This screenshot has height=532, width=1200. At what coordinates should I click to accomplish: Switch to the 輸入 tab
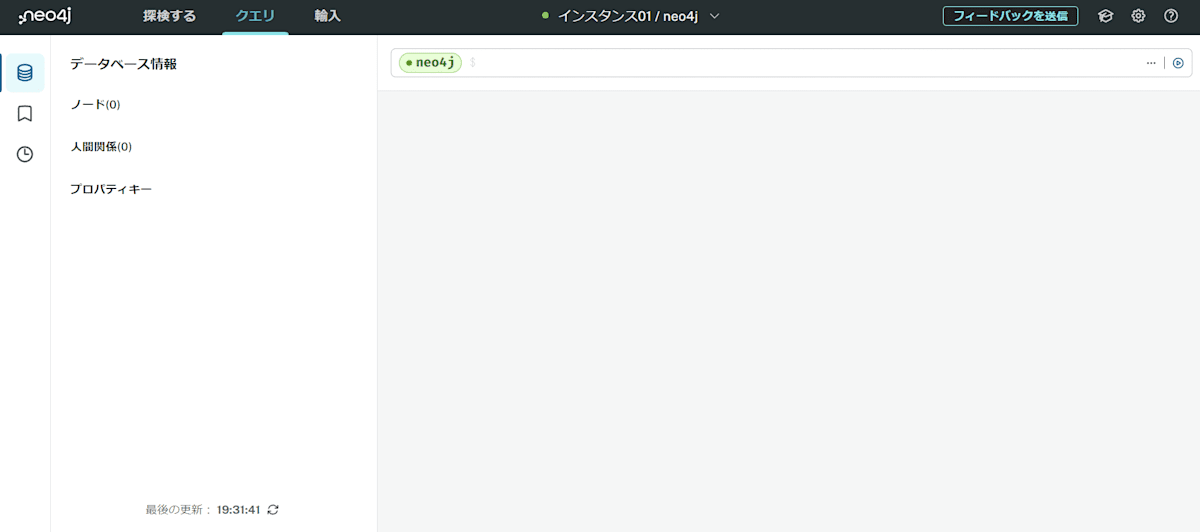(327, 16)
